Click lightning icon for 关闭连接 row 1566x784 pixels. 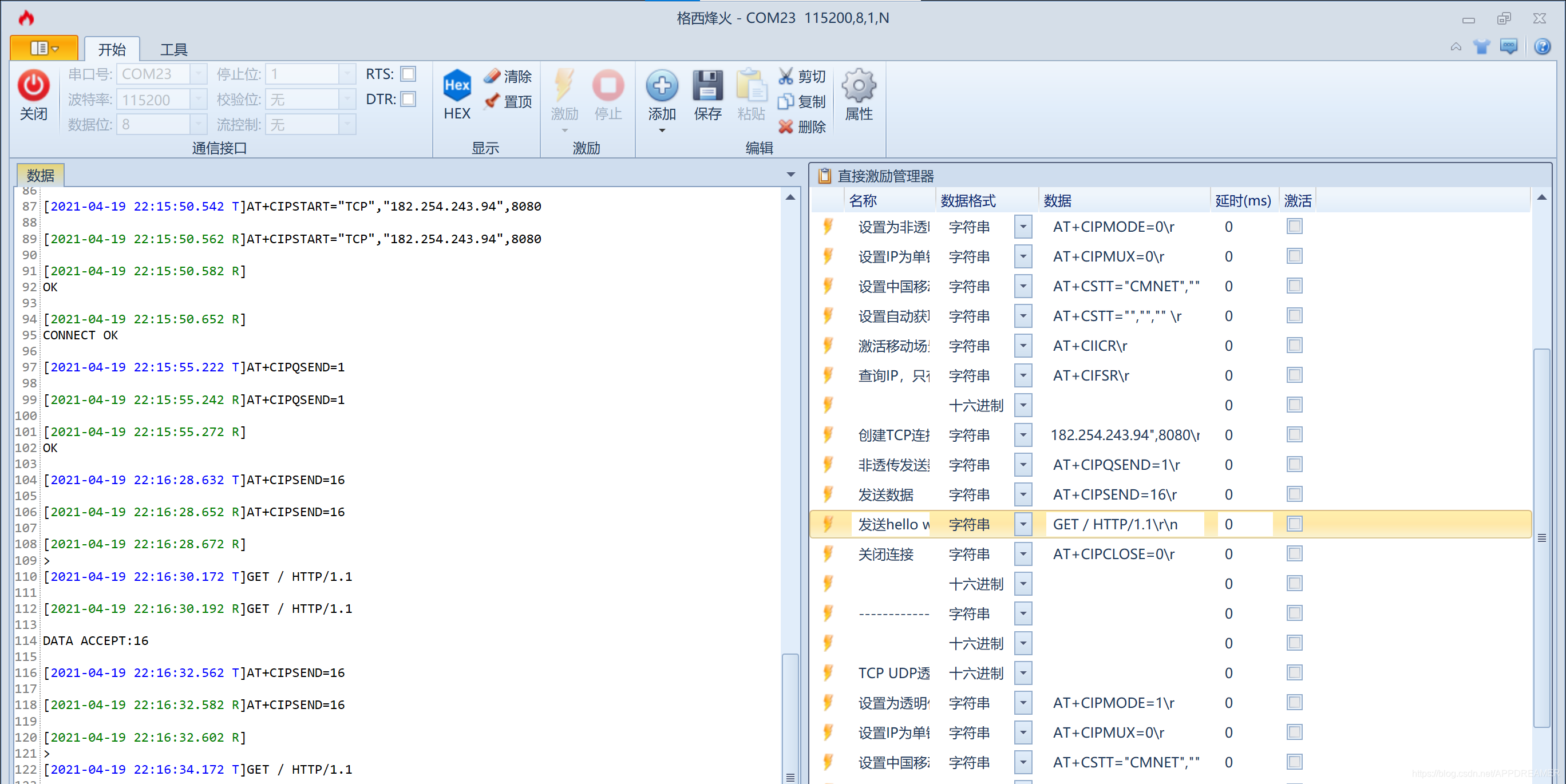point(828,553)
